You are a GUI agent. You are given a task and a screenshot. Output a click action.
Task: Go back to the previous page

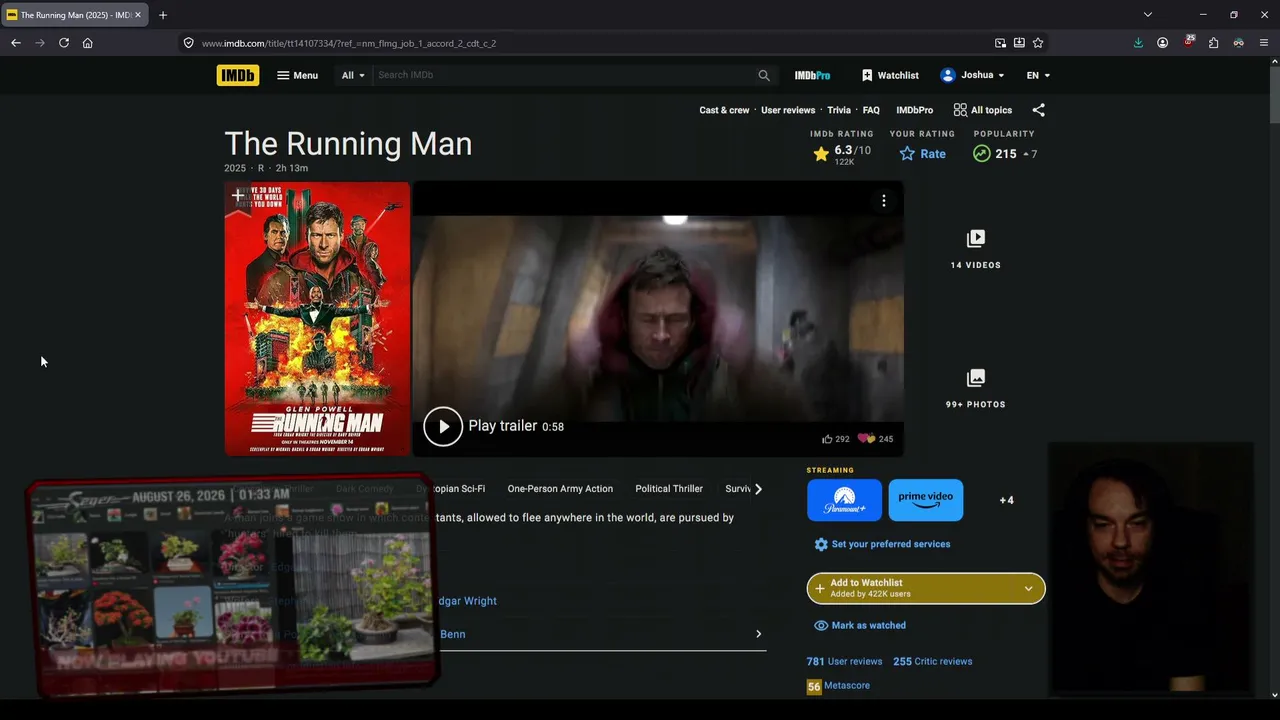(x=16, y=43)
